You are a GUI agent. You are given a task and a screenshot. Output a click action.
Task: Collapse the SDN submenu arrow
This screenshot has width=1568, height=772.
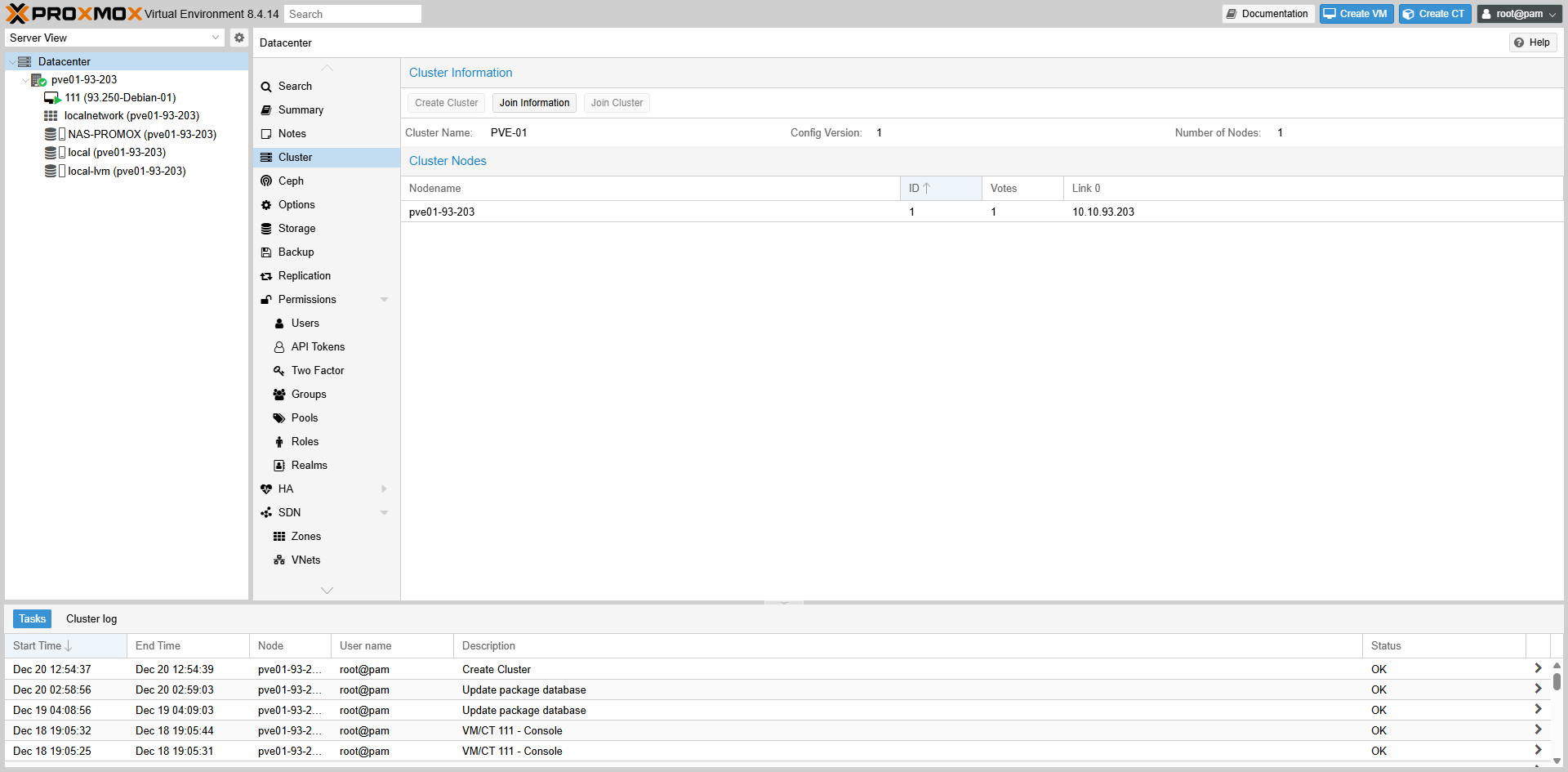click(384, 513)
